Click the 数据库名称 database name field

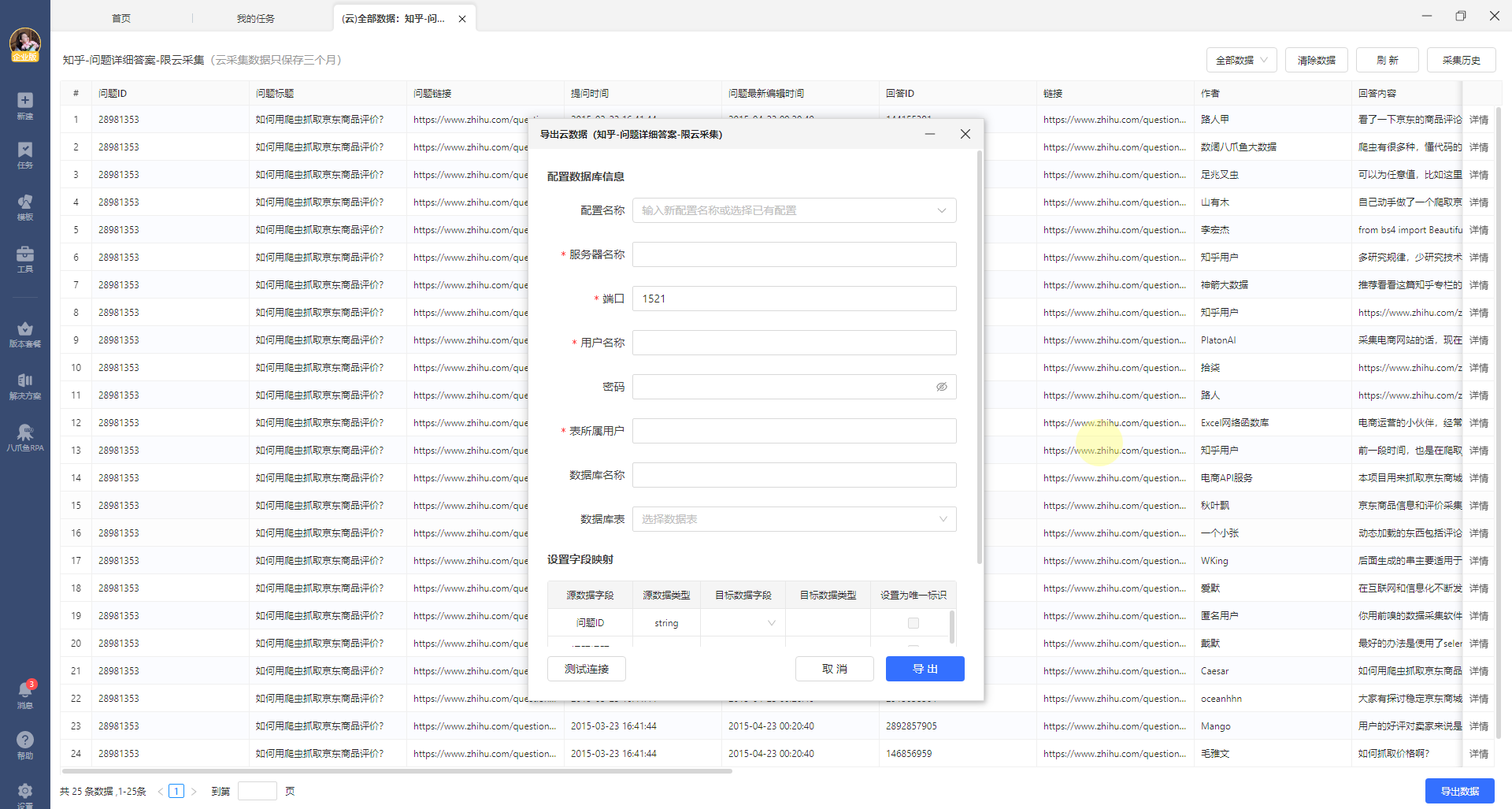[795, 475]
